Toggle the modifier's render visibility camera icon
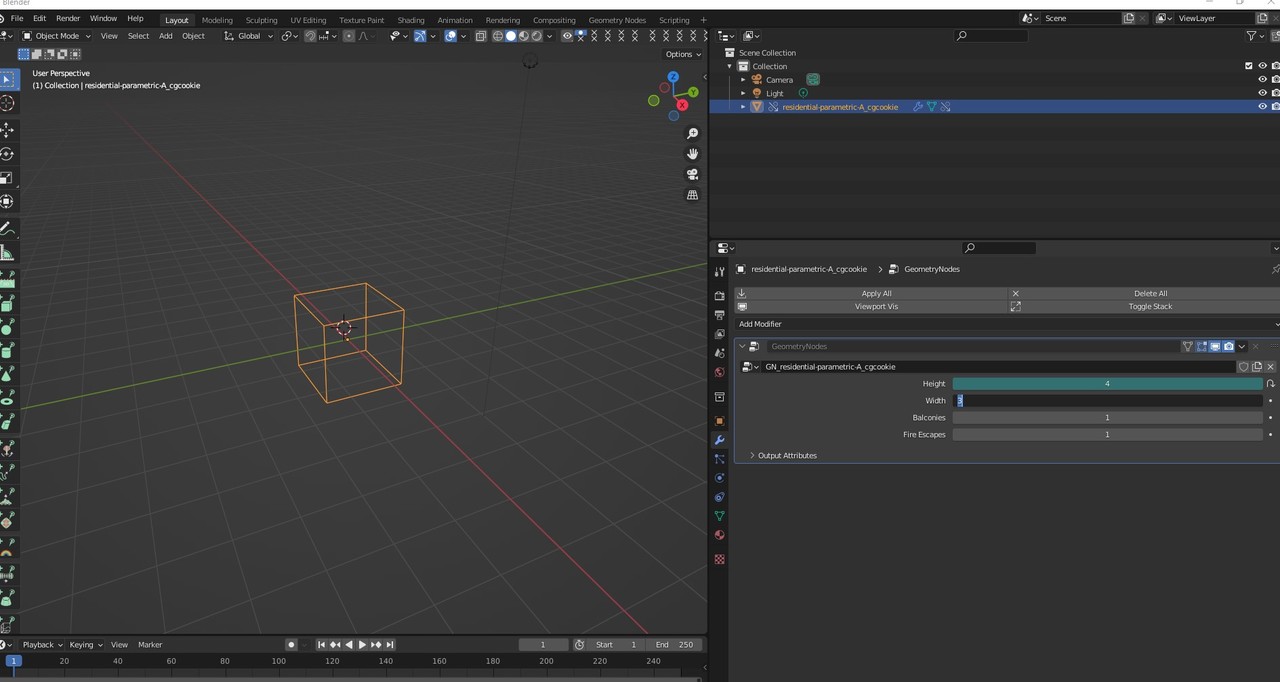 [1229, 346]
